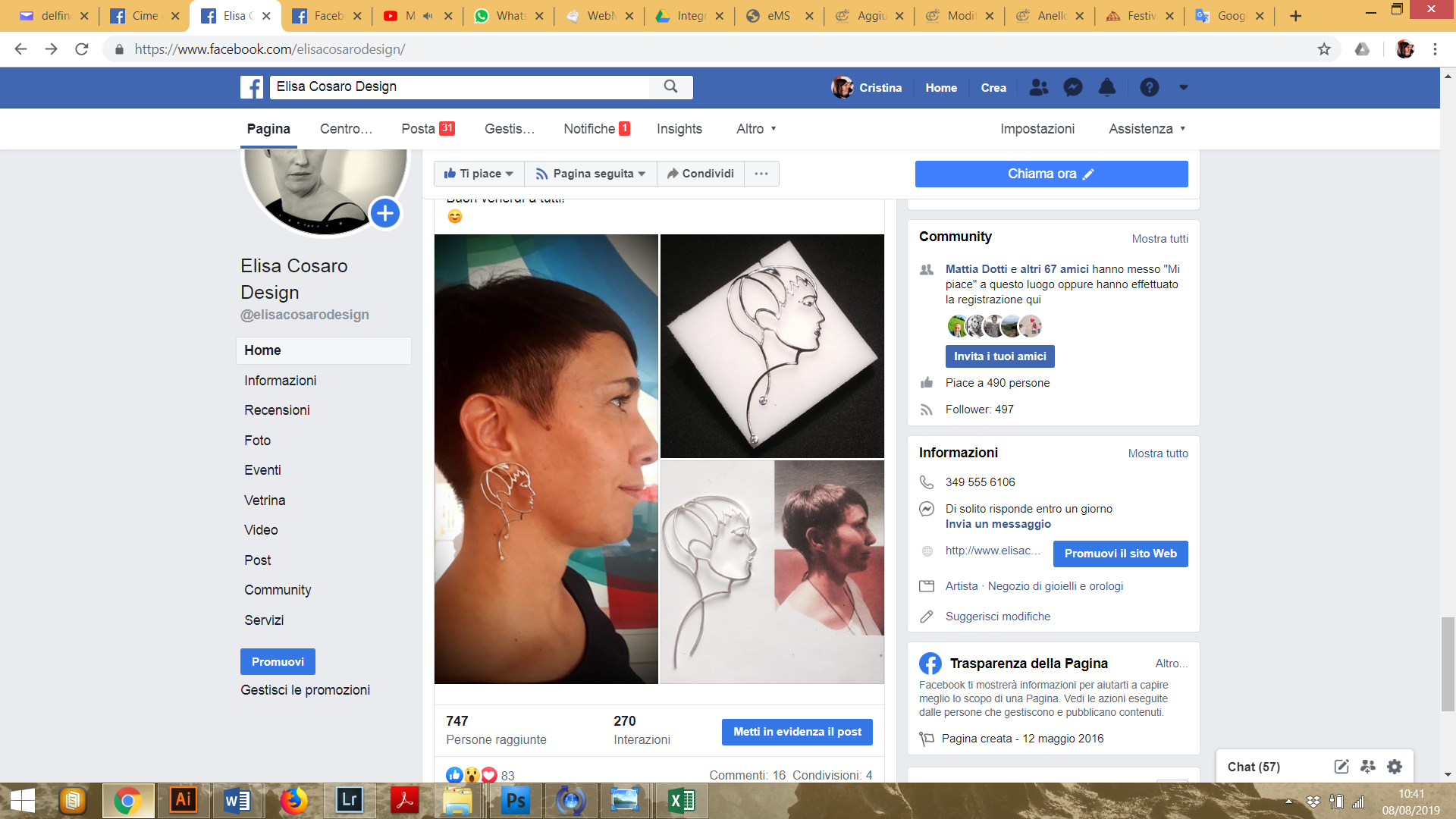Open Chrome menu three dots
The width and height of the screenshot is (1456, 819).
pyautogui.click(x=1435, y=49)
